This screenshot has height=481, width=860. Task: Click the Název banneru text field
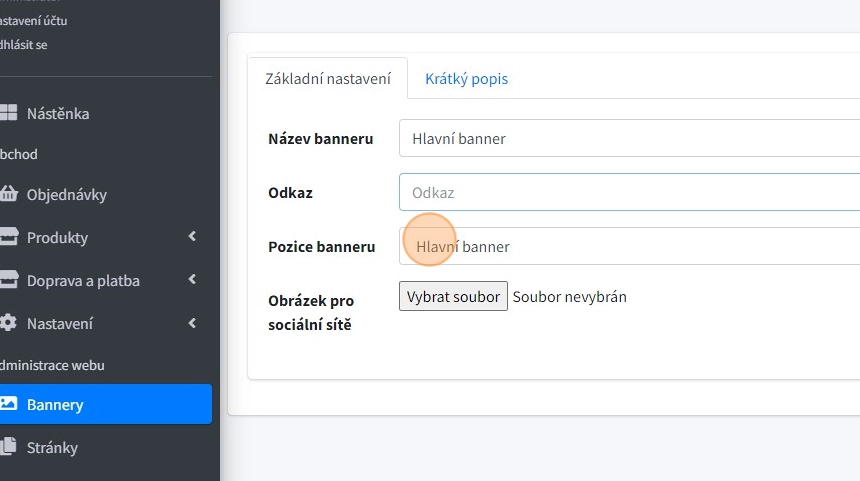(x=630, y=138)
